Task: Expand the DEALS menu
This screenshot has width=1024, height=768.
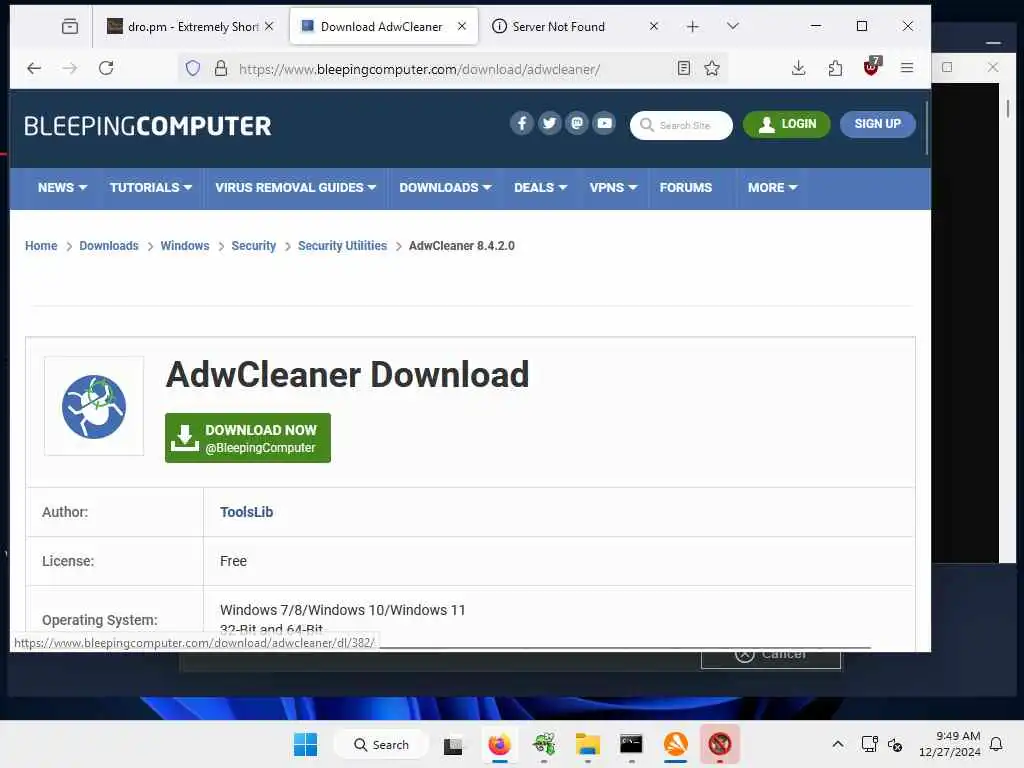Action: click(541, 187)
